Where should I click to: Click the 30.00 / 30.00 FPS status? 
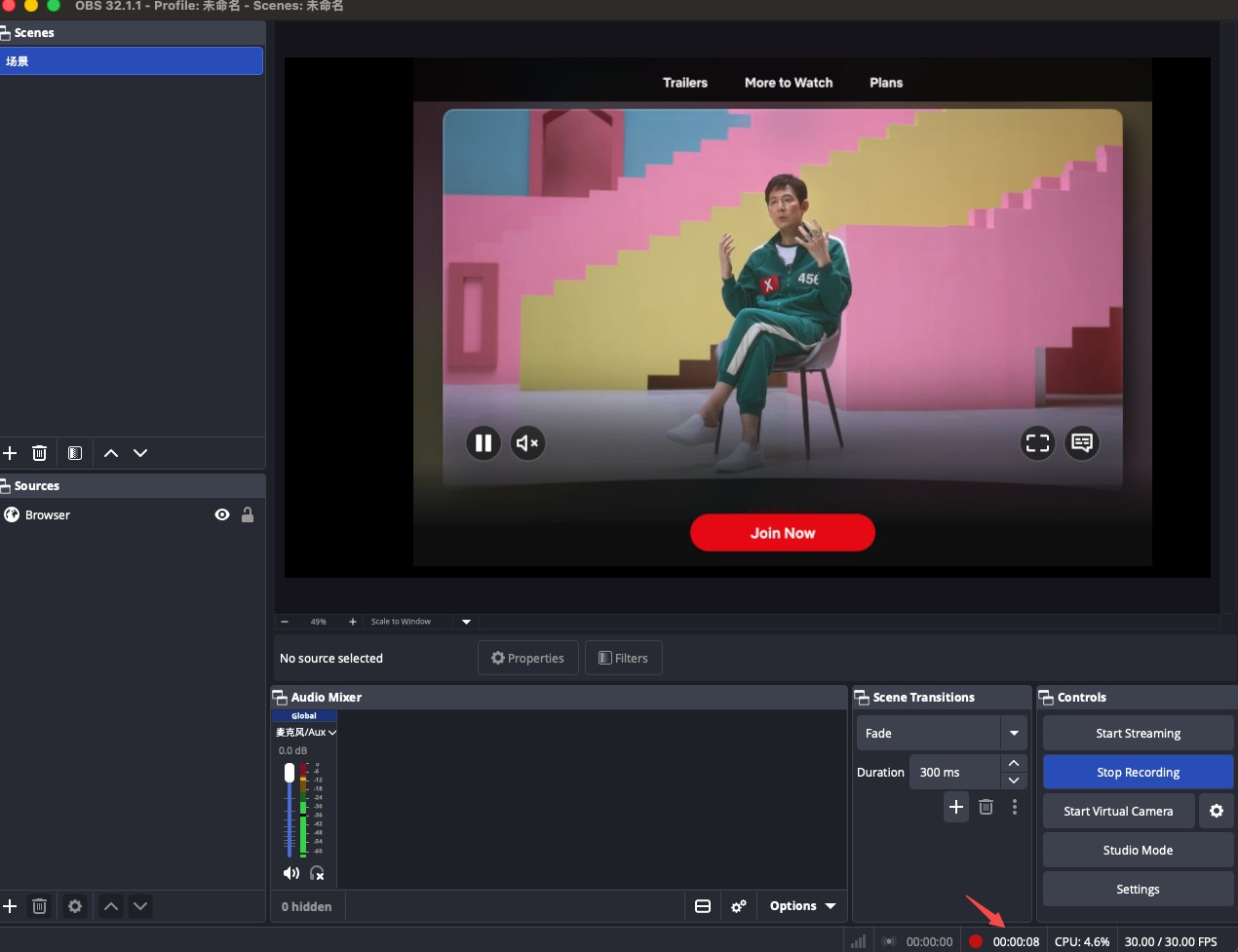point(1171,941)
